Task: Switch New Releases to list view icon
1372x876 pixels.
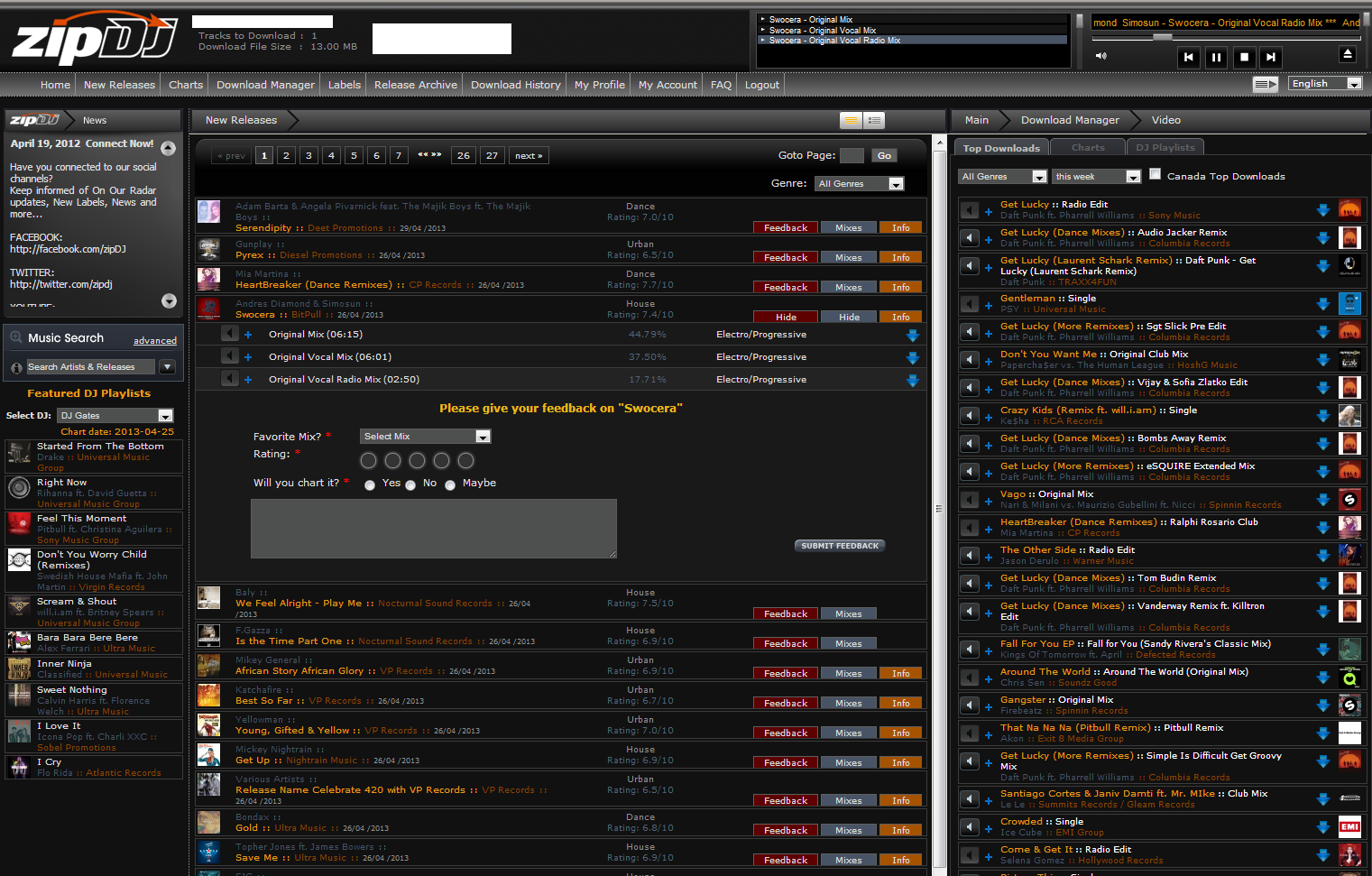Action: (873, 120)
